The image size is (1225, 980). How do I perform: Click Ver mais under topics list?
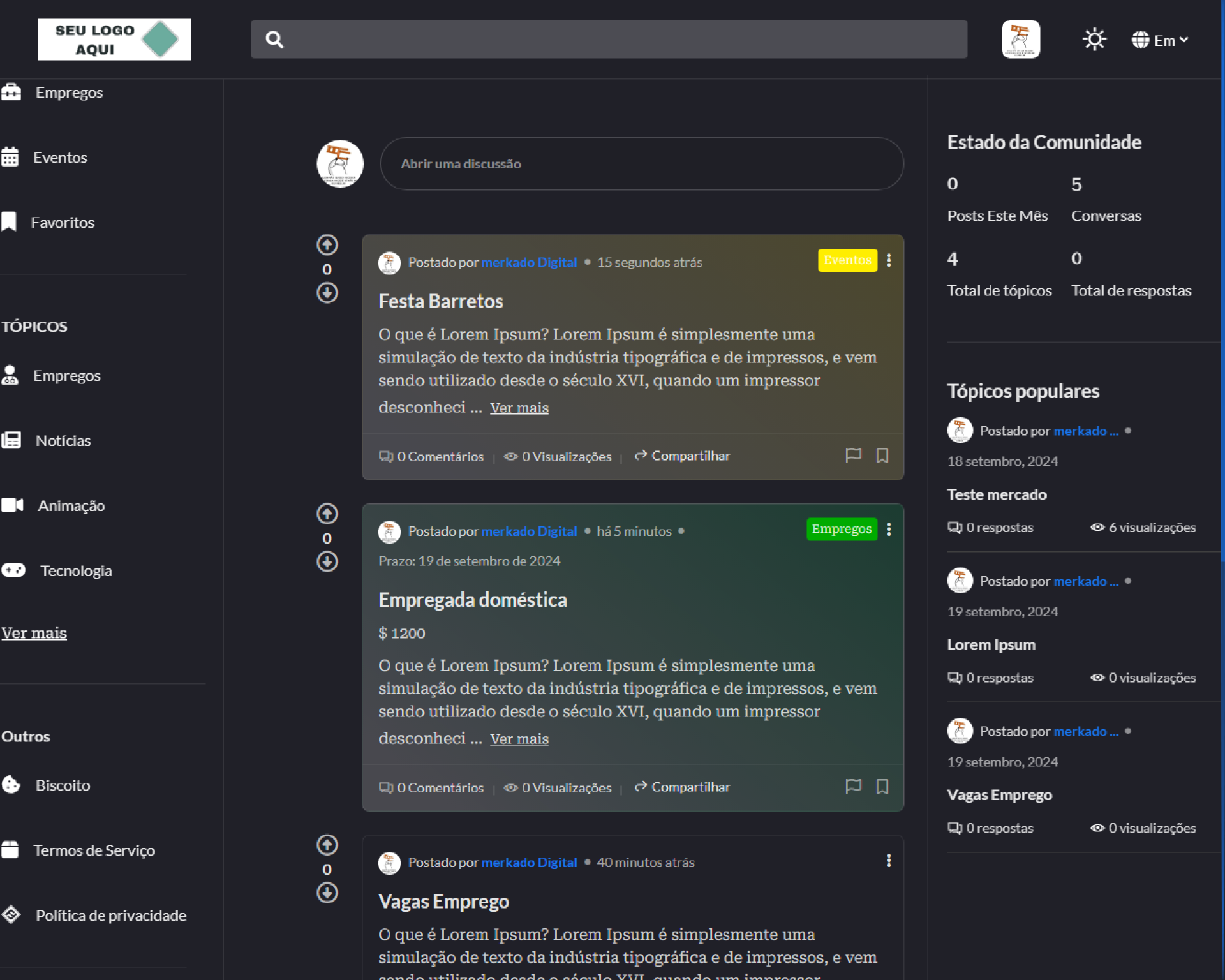[34, 632]
